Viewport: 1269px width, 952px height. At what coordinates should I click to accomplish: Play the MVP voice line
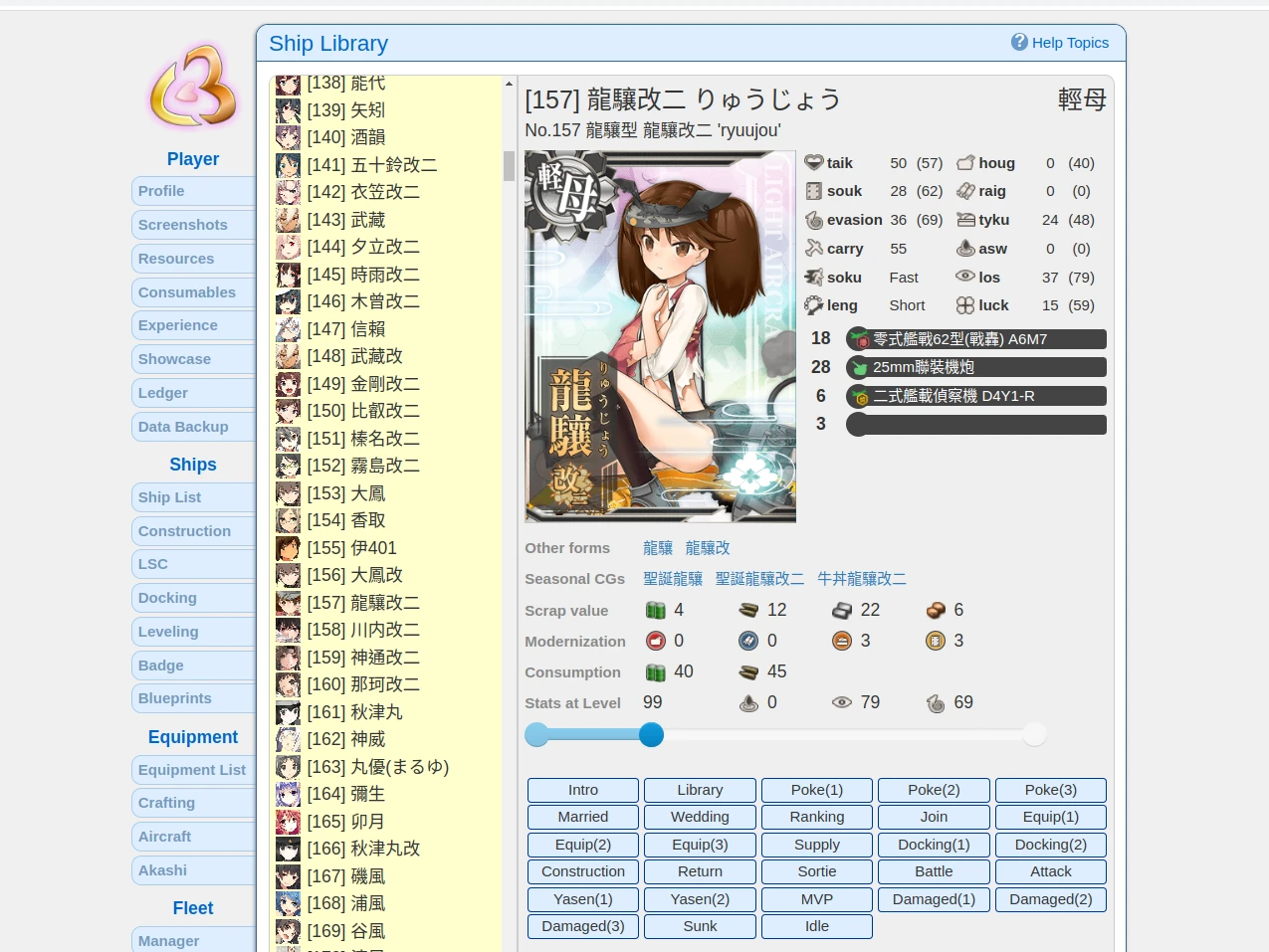(817, 899)
